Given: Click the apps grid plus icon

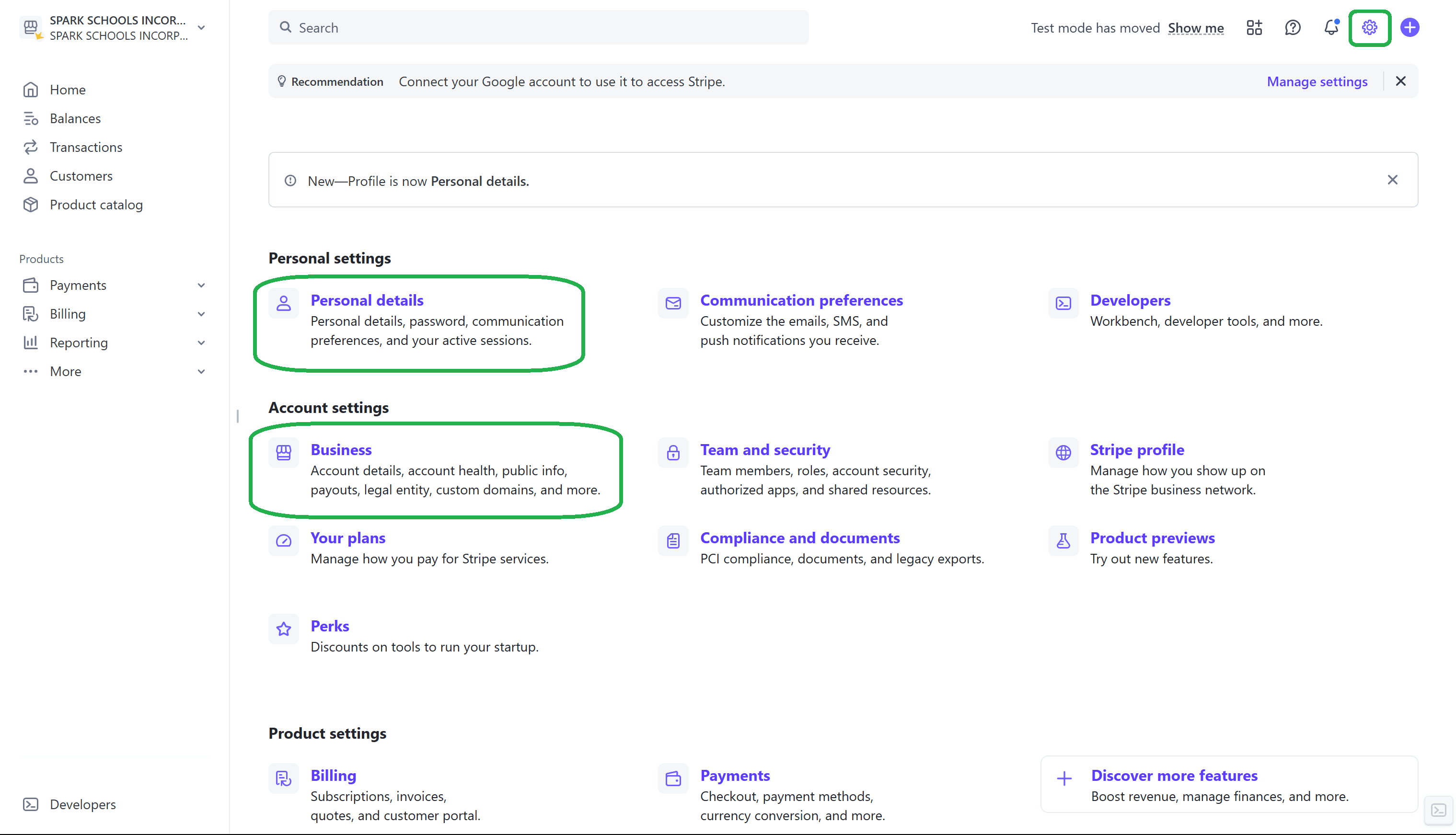Looking at the screenshot, I should [x=1254, y=27].
